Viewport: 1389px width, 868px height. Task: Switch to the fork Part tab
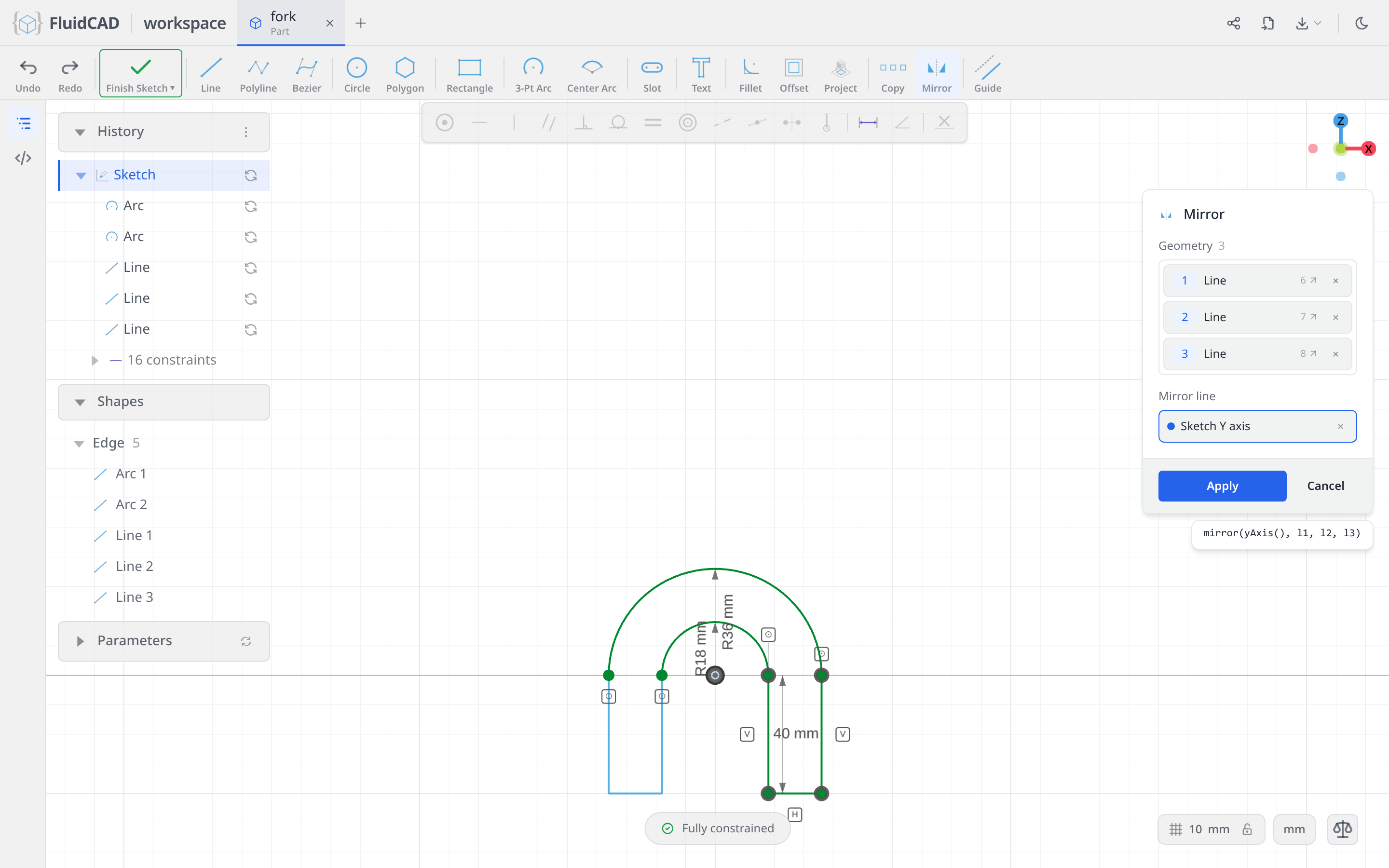tap(291, 23)
